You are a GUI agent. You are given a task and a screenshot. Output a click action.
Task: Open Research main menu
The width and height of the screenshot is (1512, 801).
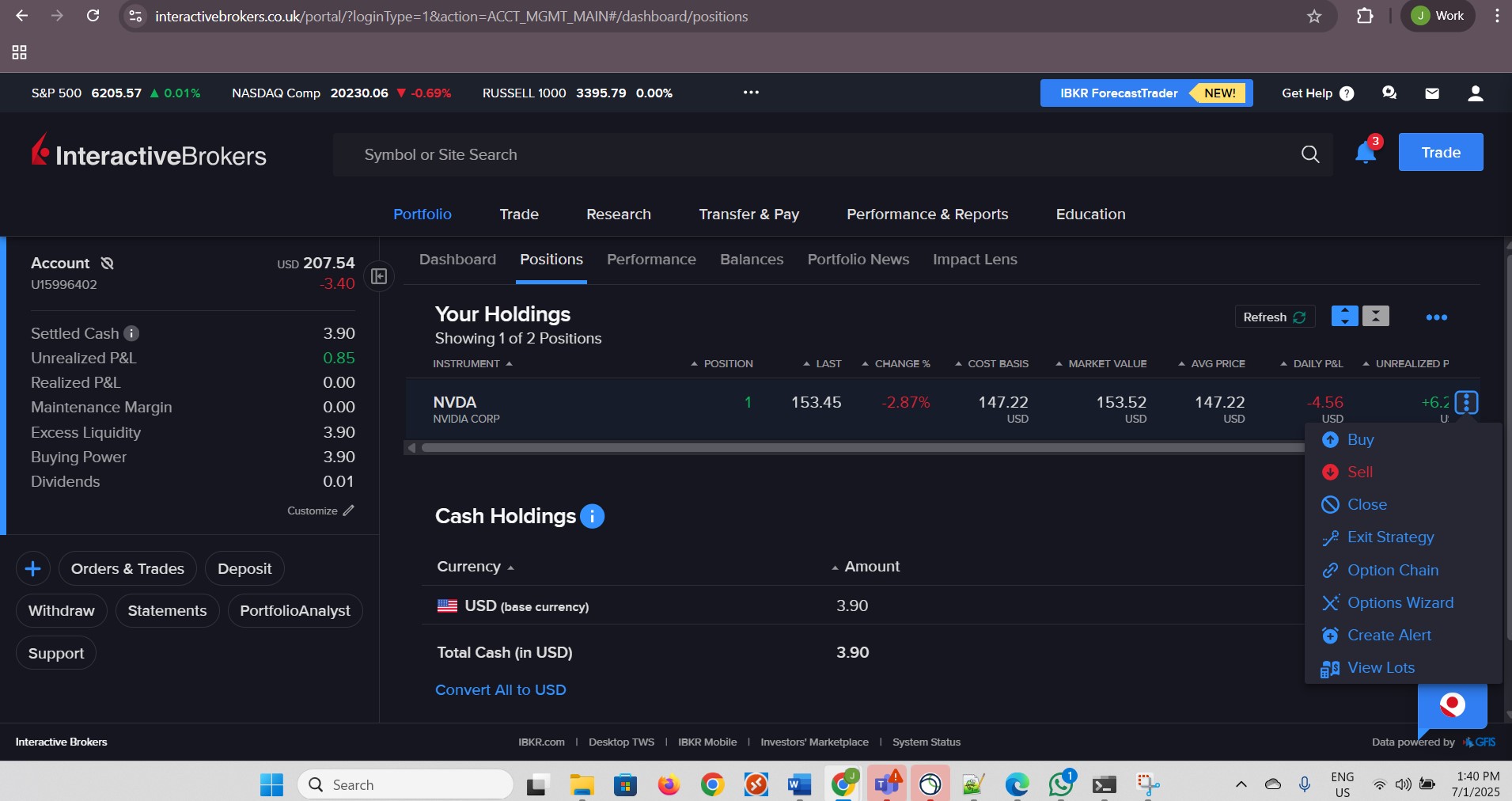point(619,214)
